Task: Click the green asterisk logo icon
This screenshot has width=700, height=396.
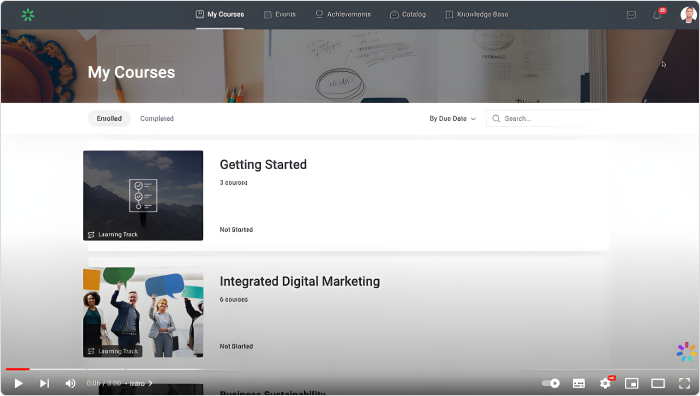Action: [x=28, y=15]
